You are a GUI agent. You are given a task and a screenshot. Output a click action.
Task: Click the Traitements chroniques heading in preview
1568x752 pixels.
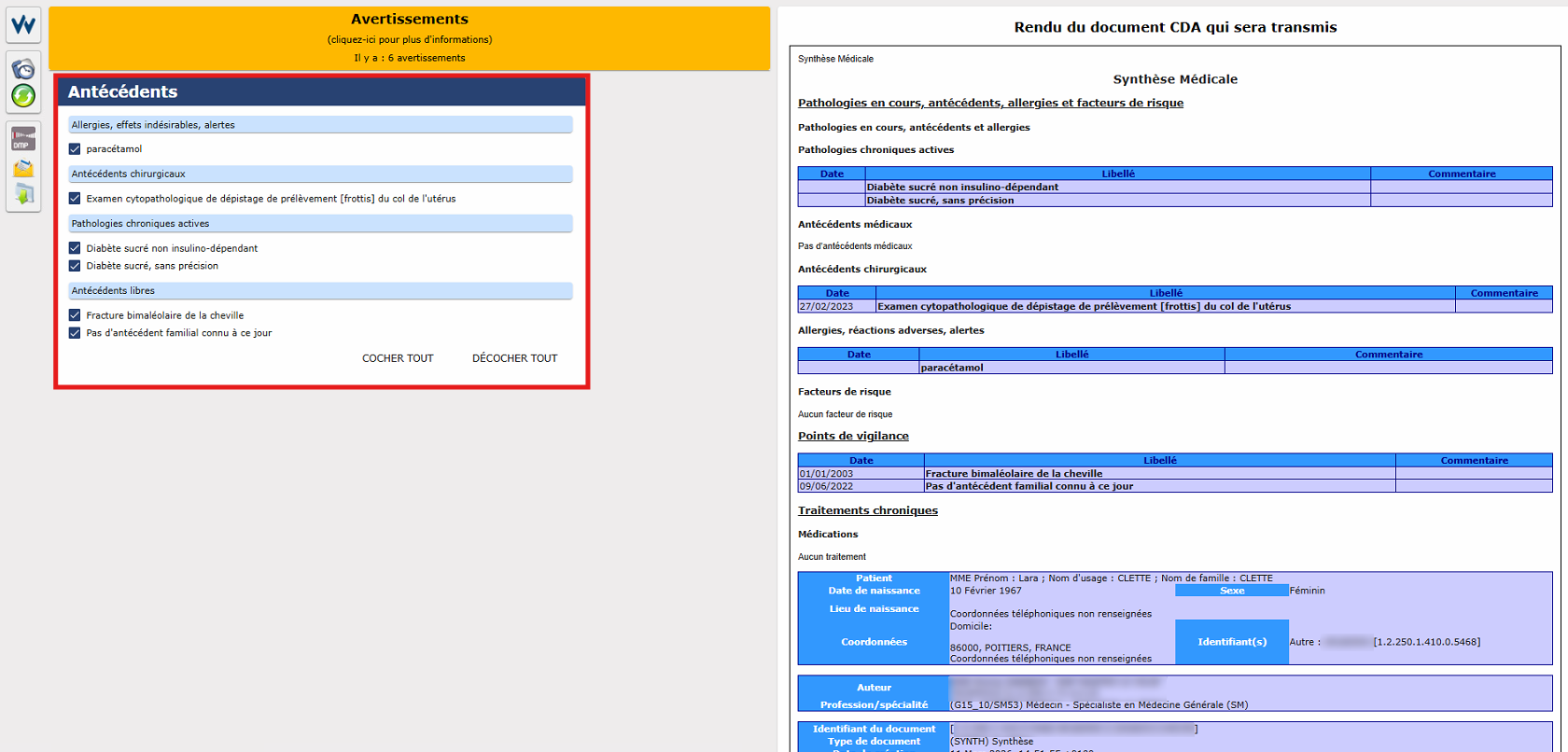click(x=867, y=510)
